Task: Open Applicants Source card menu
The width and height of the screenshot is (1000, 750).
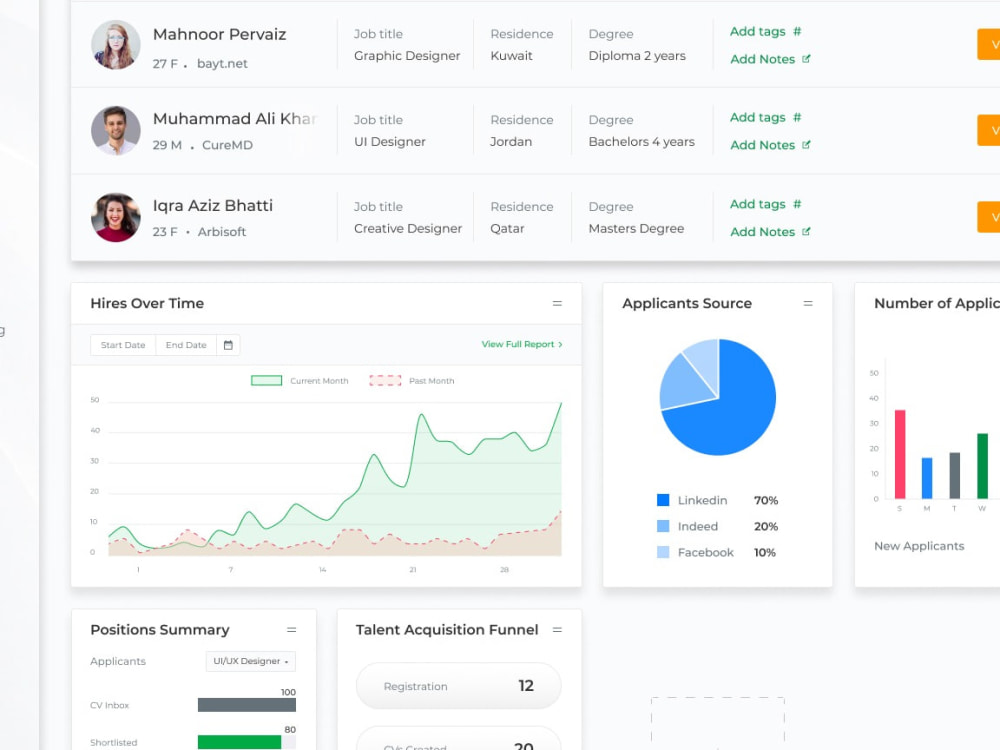Action: (x=808, y=304)
